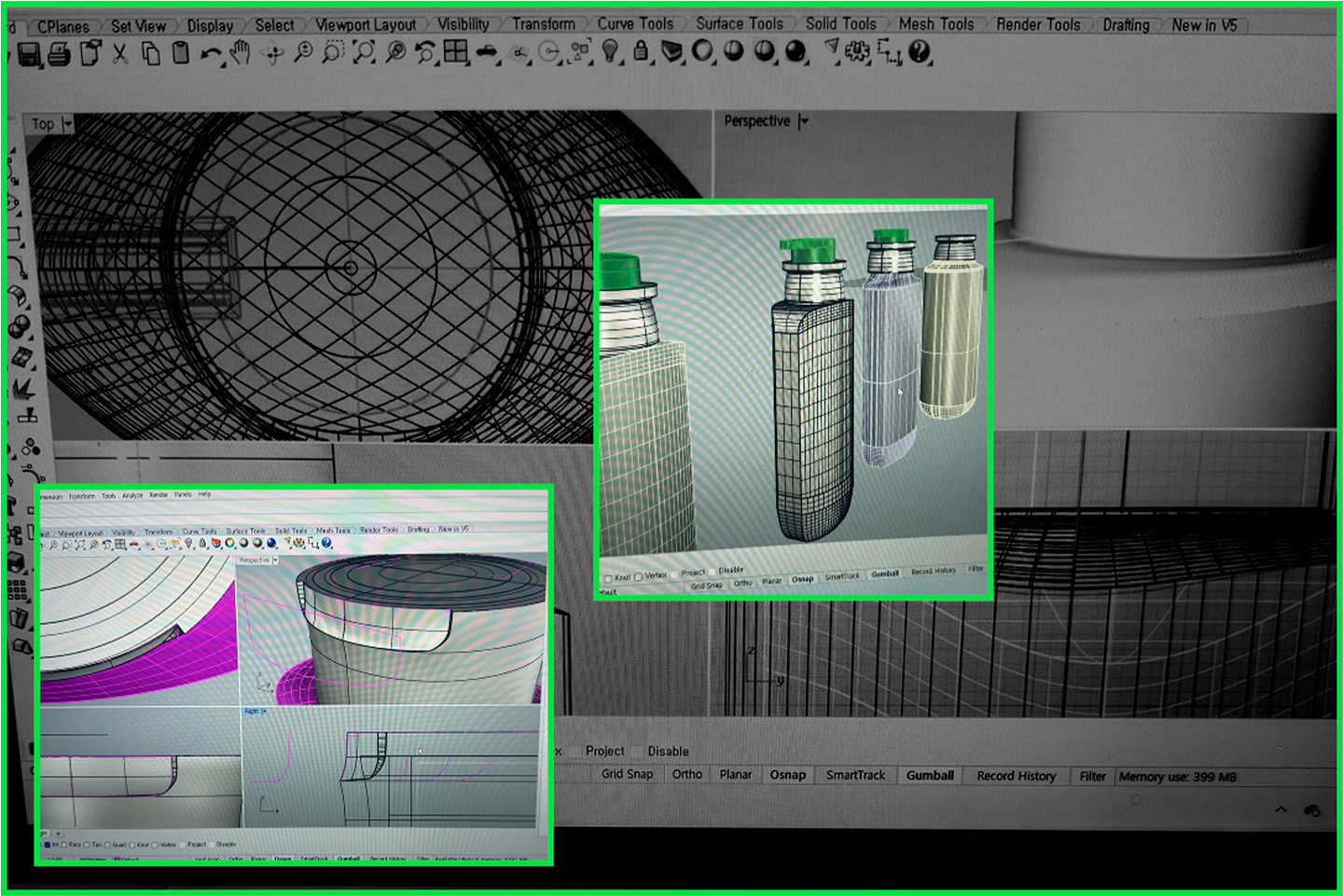The height and width of the screenshot is (896, 1343).
Task: Click the light bulb Hide objects icon
Action: (x=610, y=52)
